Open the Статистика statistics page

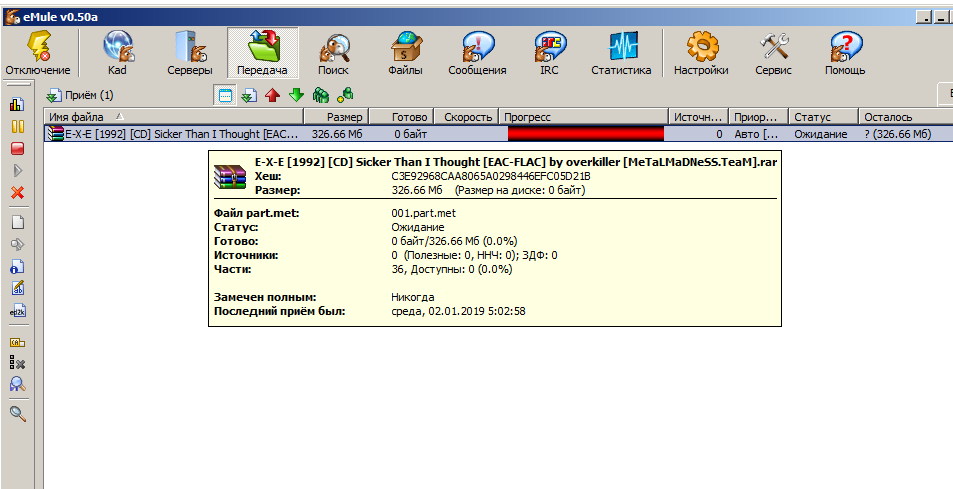[x=621, y=54]
